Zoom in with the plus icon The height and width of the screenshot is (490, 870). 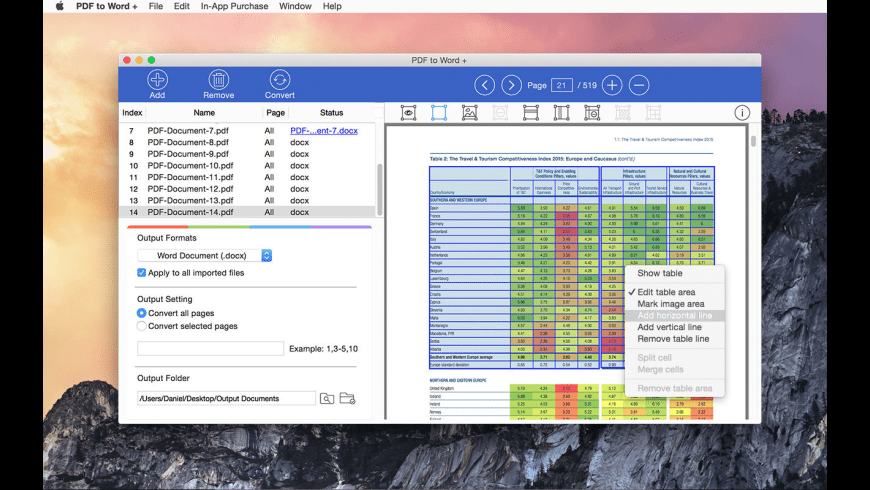611,85
